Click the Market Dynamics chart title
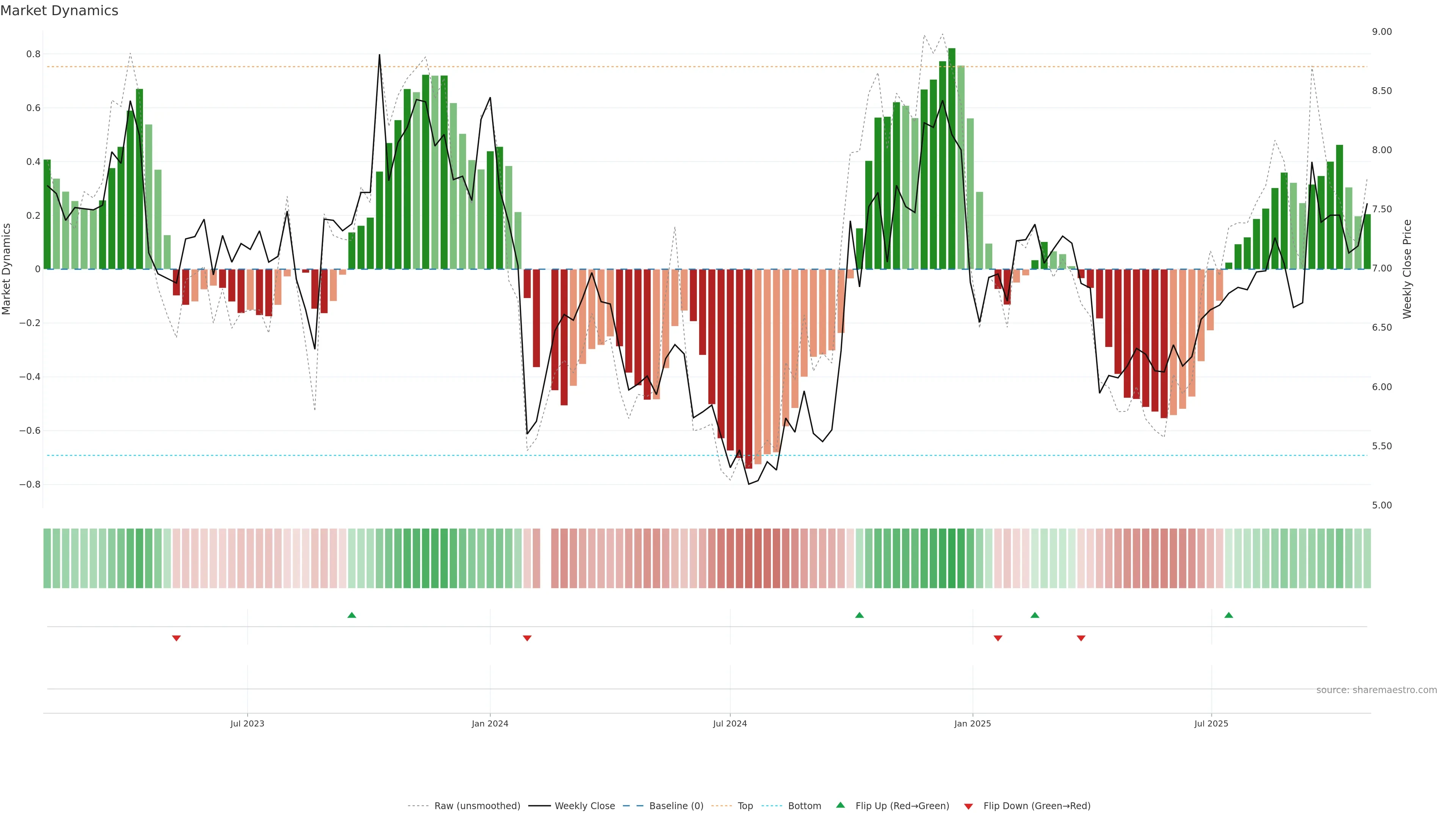Viewport: 1456px width, 819px height. (x=60, y=11)
